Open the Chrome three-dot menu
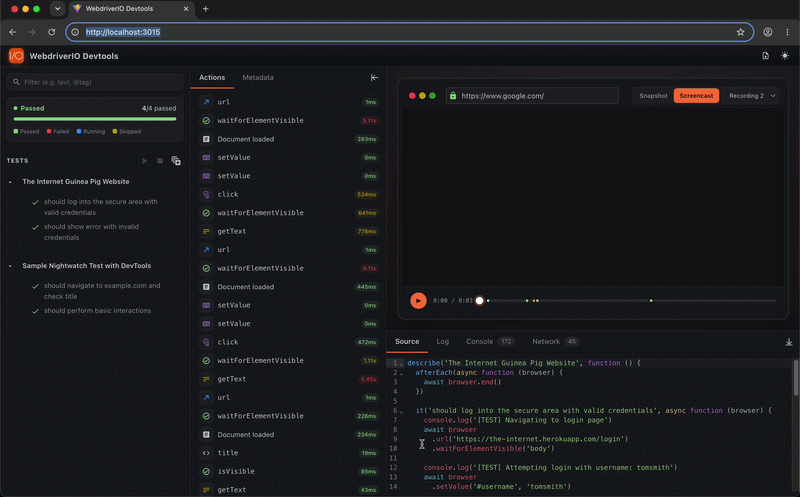 [x=787, y=32]
